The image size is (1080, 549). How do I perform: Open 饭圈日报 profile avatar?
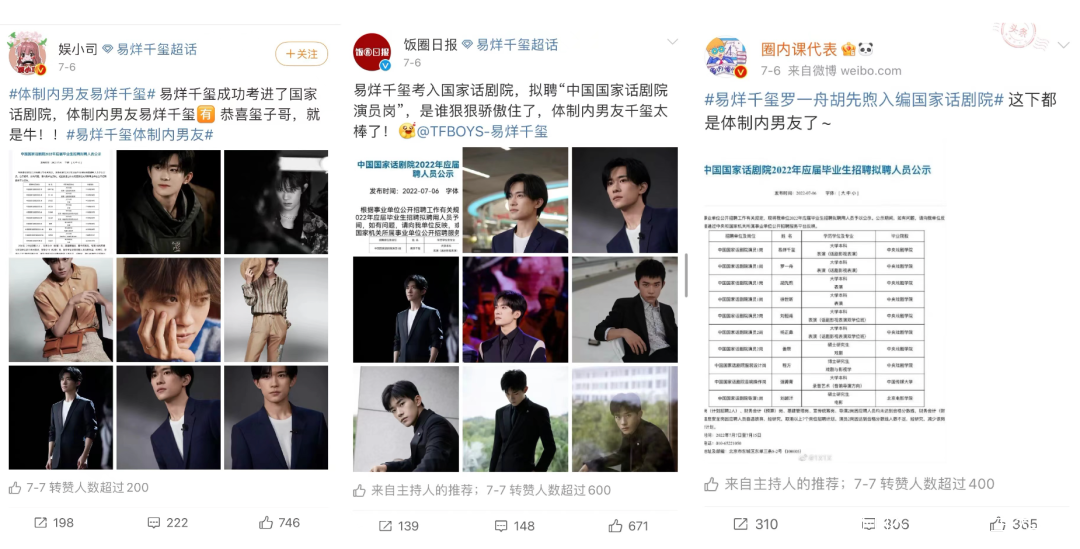372,52
